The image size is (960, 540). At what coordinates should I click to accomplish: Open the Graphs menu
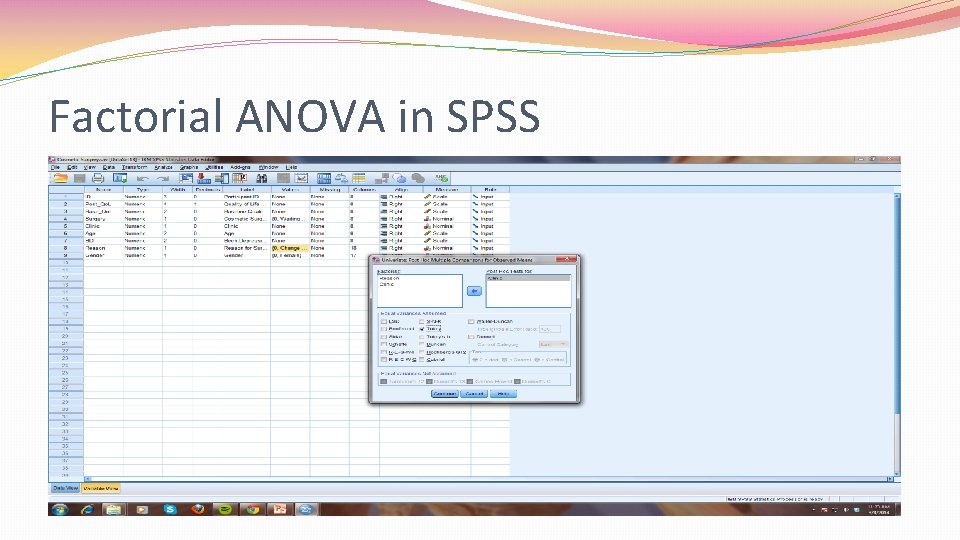coord(189,167)
